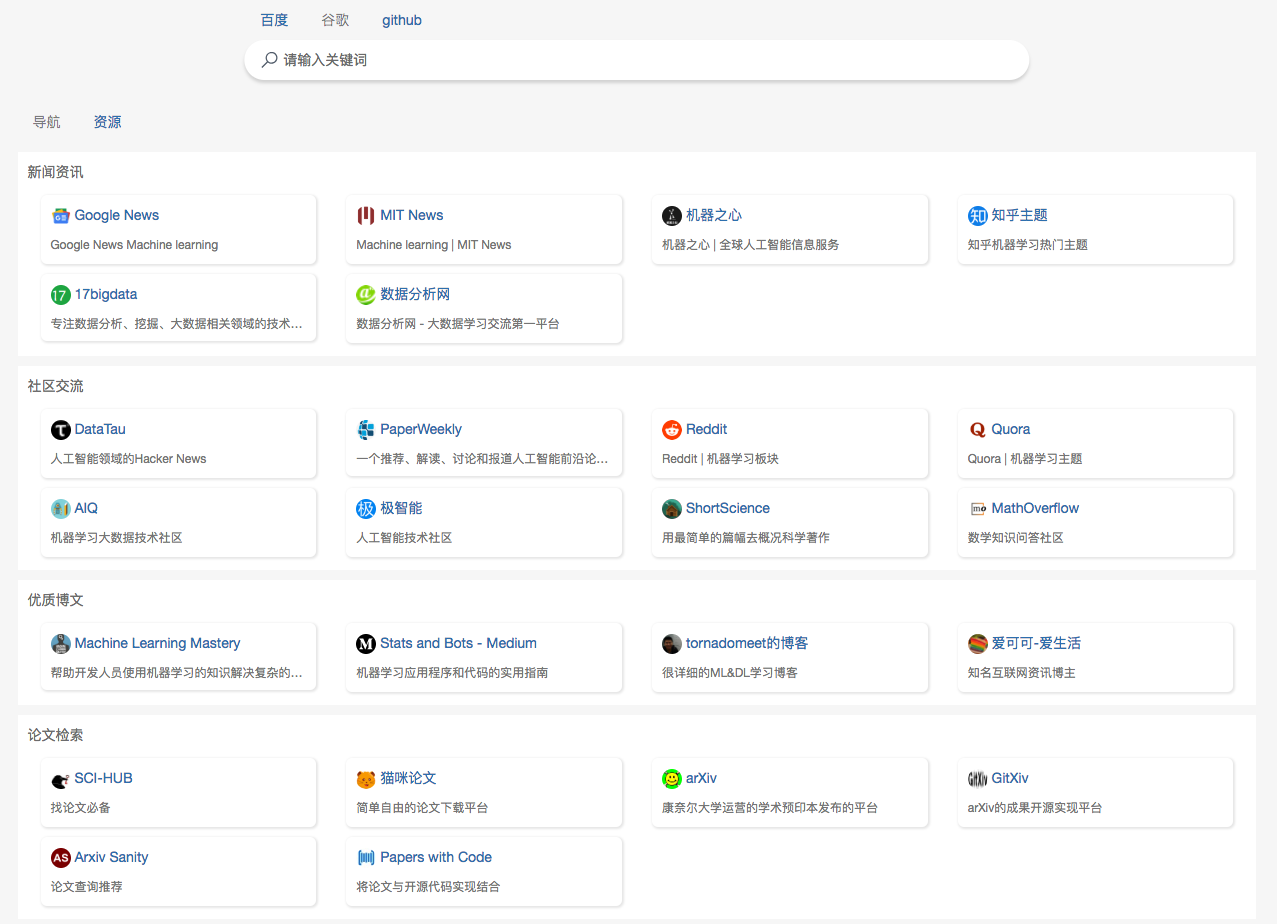Select the github search tab
Image resolution: width=1277 pixels, height=924 pixels.
pos(402,20)
